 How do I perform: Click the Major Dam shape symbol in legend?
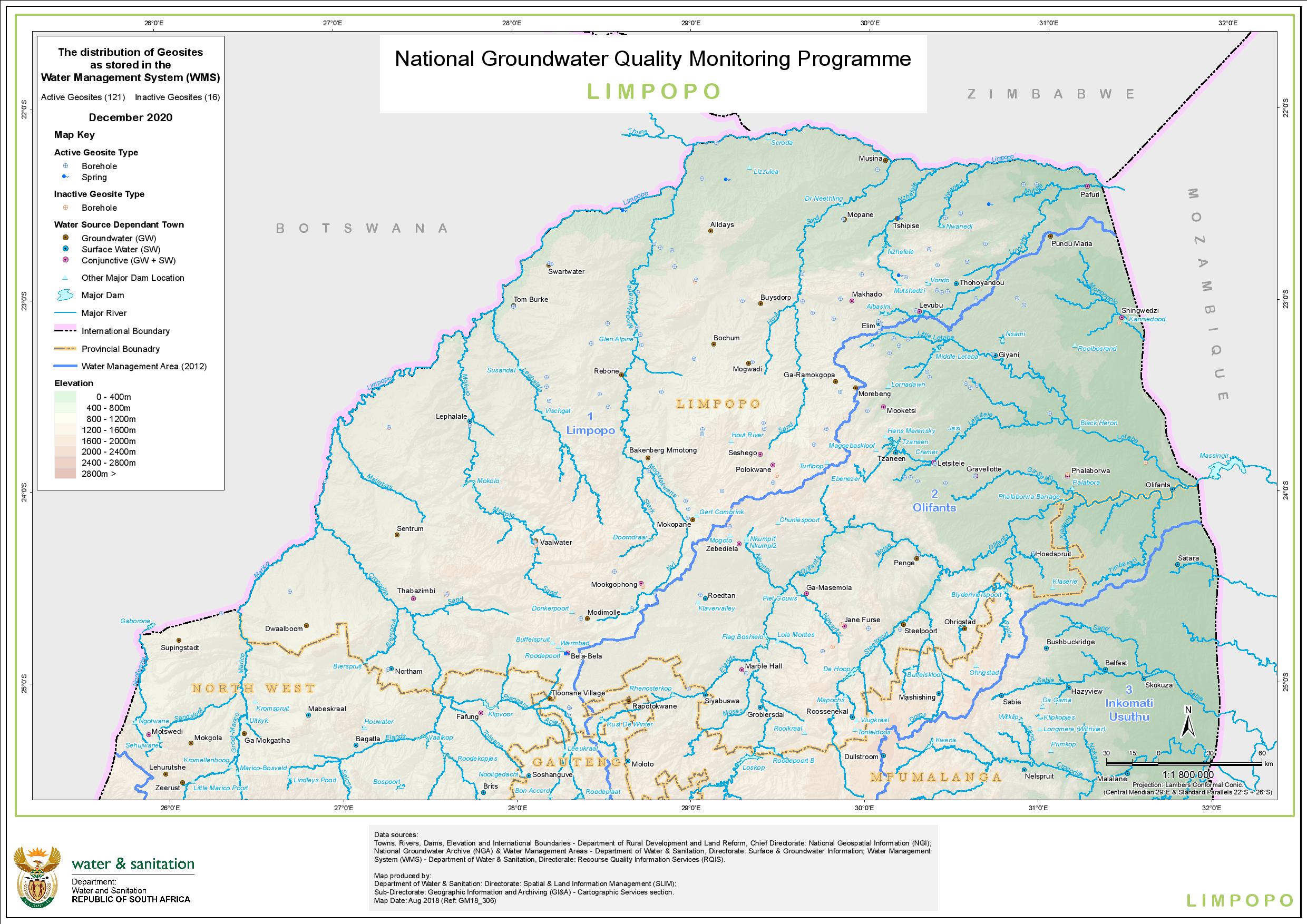point(65,294)
